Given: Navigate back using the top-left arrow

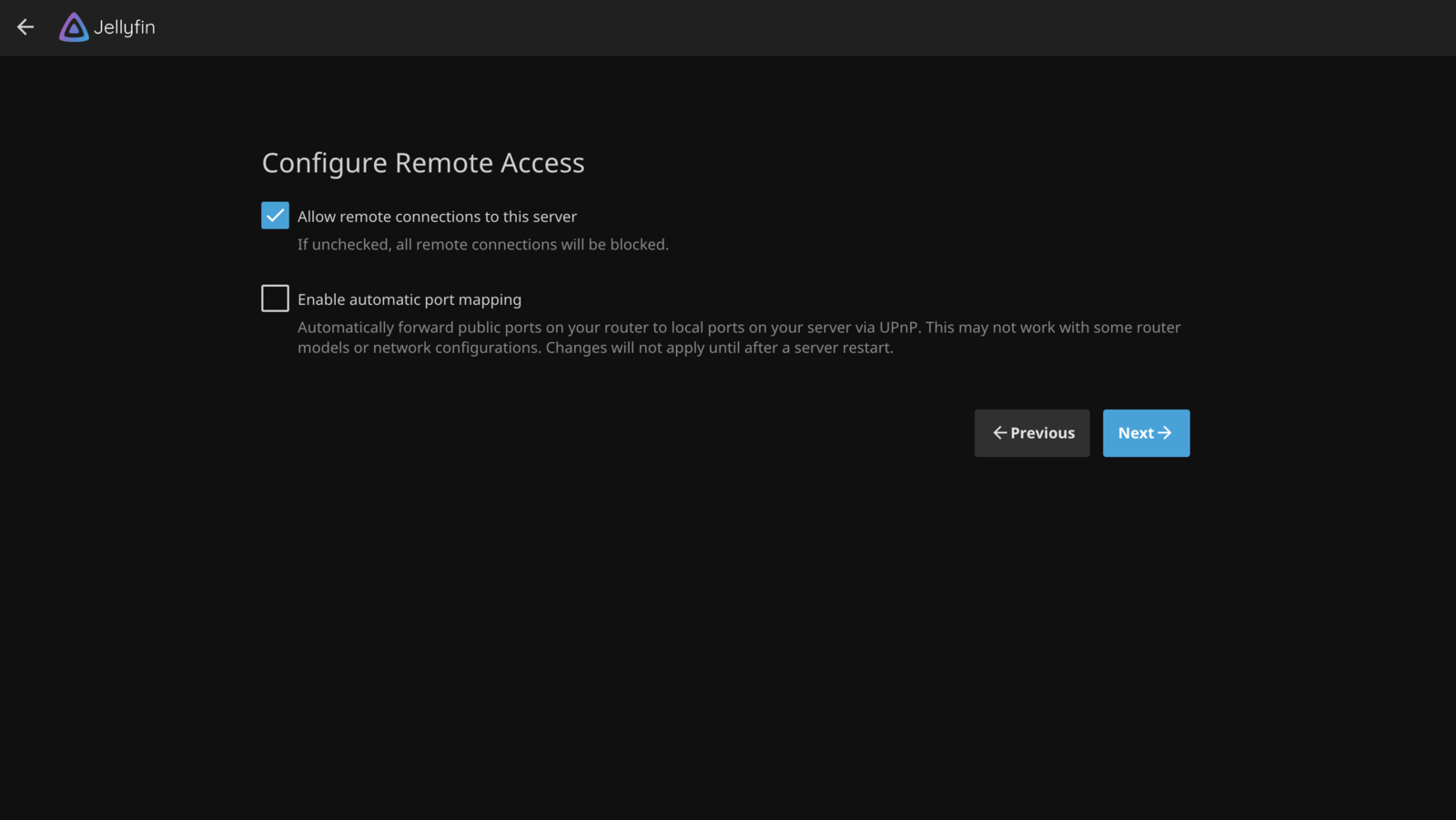Looking at the screenshot, I should click(25, 27).
